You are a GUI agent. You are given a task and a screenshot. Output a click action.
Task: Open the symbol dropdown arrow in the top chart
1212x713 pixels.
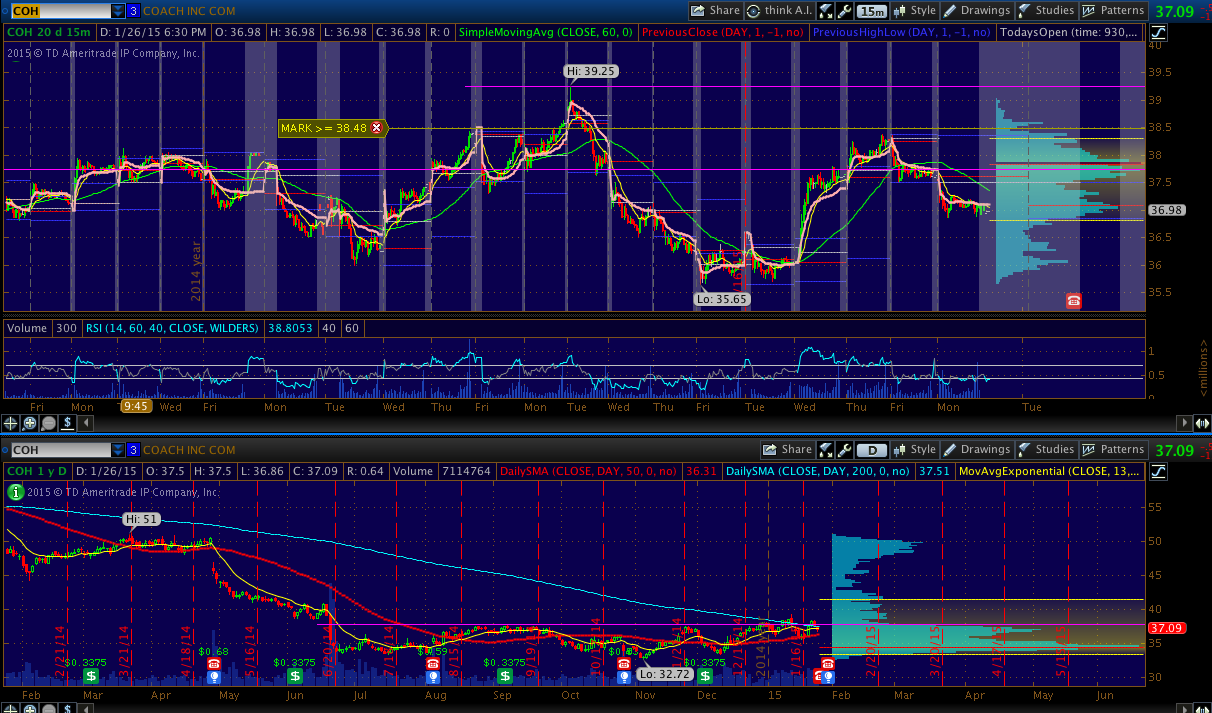[118, 11]
